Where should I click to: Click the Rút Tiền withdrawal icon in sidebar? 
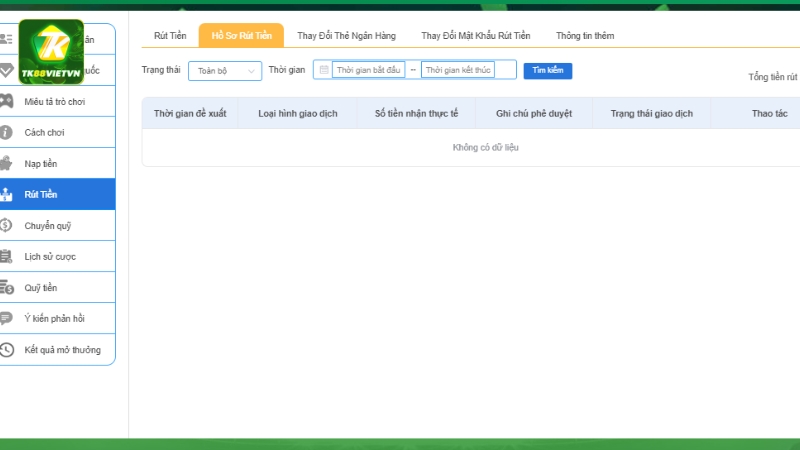tap(7, 194)
